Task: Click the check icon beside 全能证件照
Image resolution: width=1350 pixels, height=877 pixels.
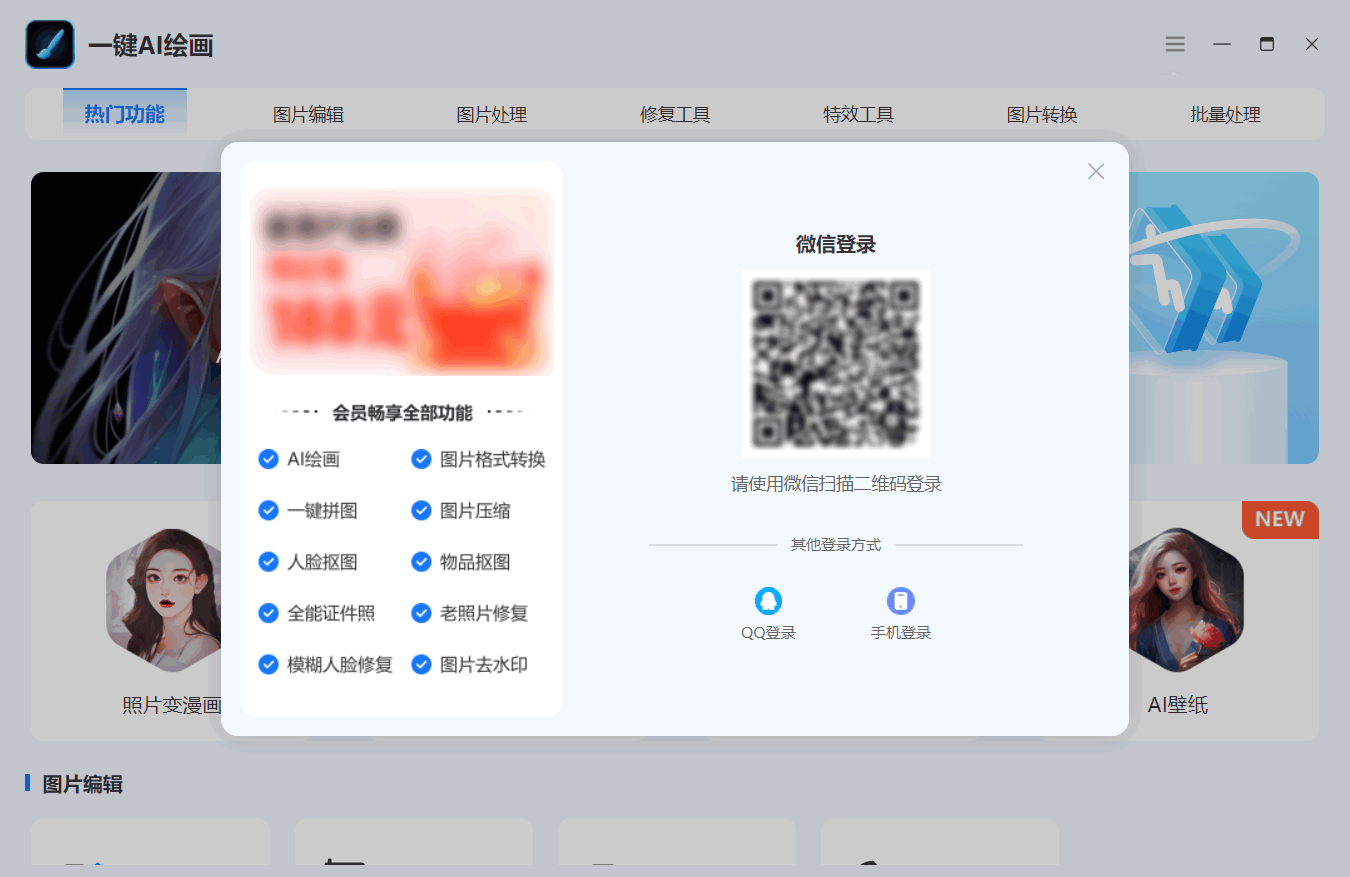Action: (x=268, y=613)
